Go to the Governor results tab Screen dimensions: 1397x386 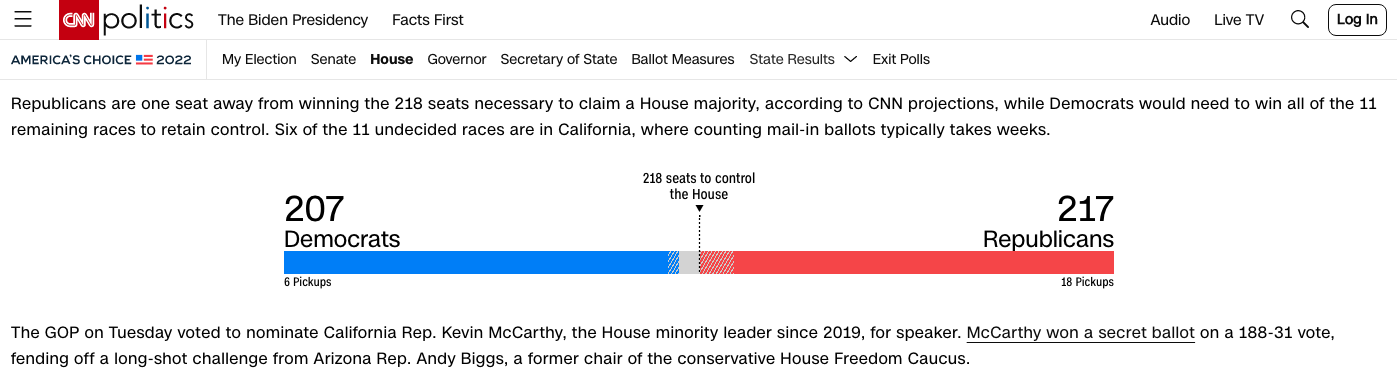(457, 59)
